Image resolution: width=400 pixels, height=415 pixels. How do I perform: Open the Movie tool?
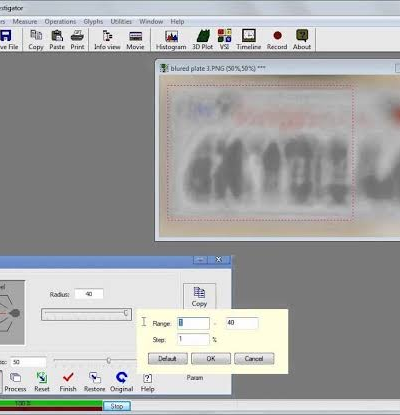pyautogui.click(x=135, y=39)
